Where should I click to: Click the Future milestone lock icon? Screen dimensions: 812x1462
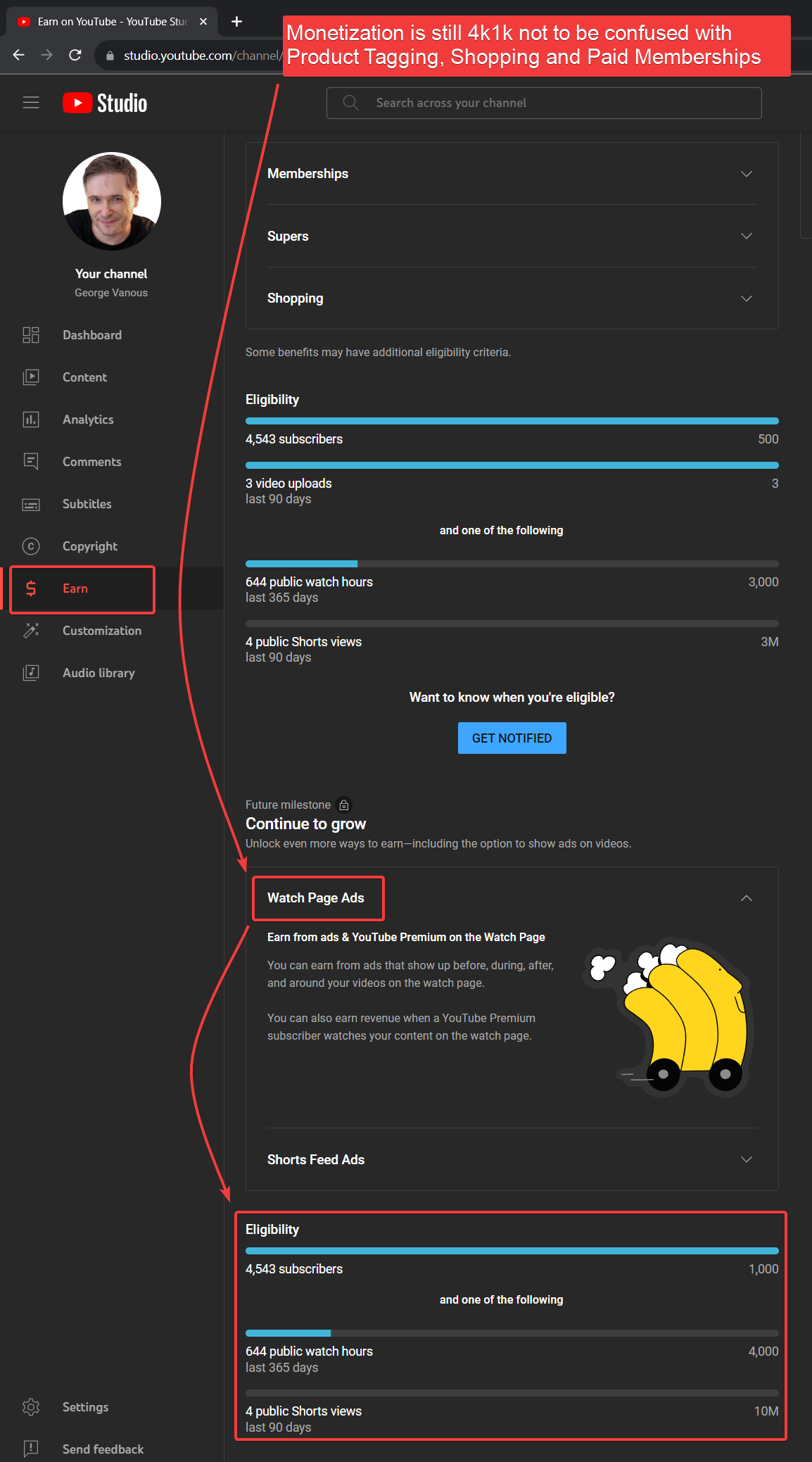[344, 805]
